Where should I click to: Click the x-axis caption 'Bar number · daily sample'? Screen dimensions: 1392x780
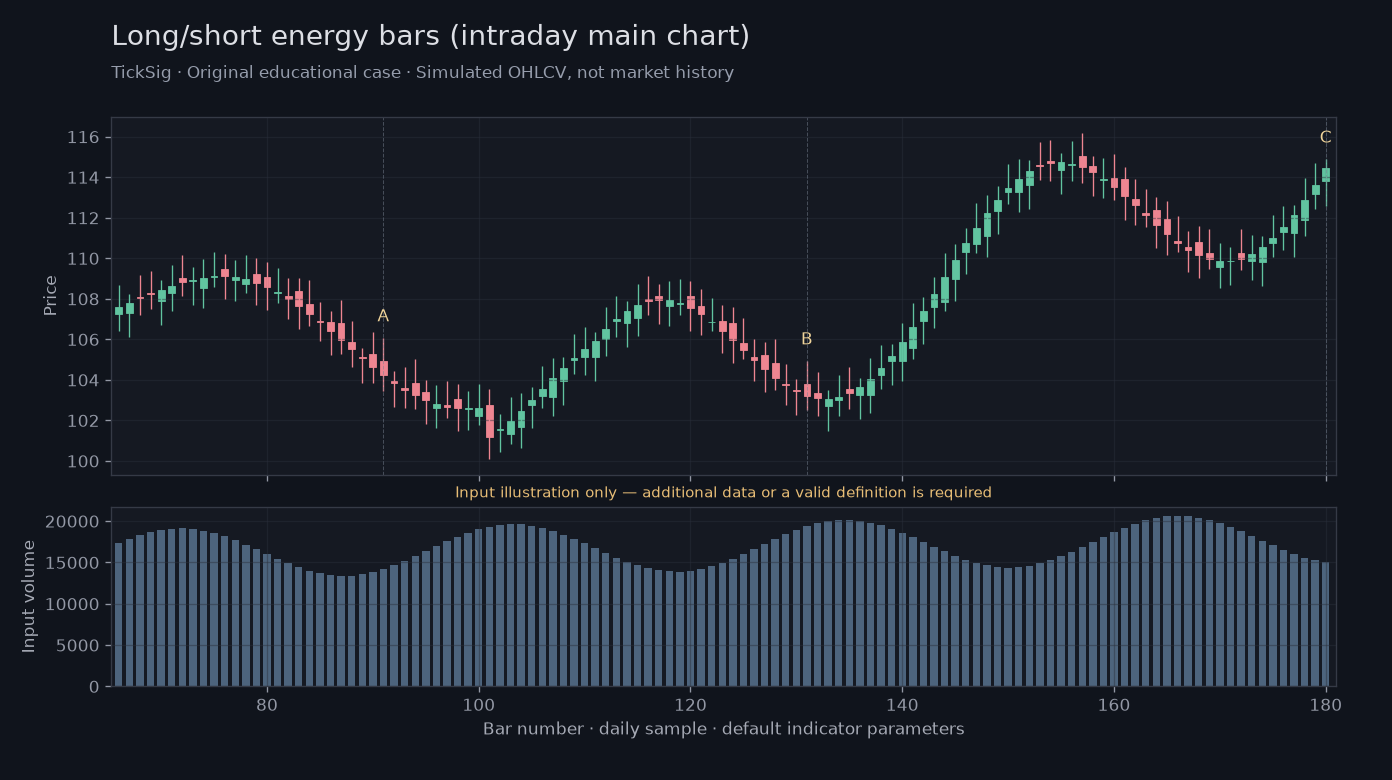723,729
